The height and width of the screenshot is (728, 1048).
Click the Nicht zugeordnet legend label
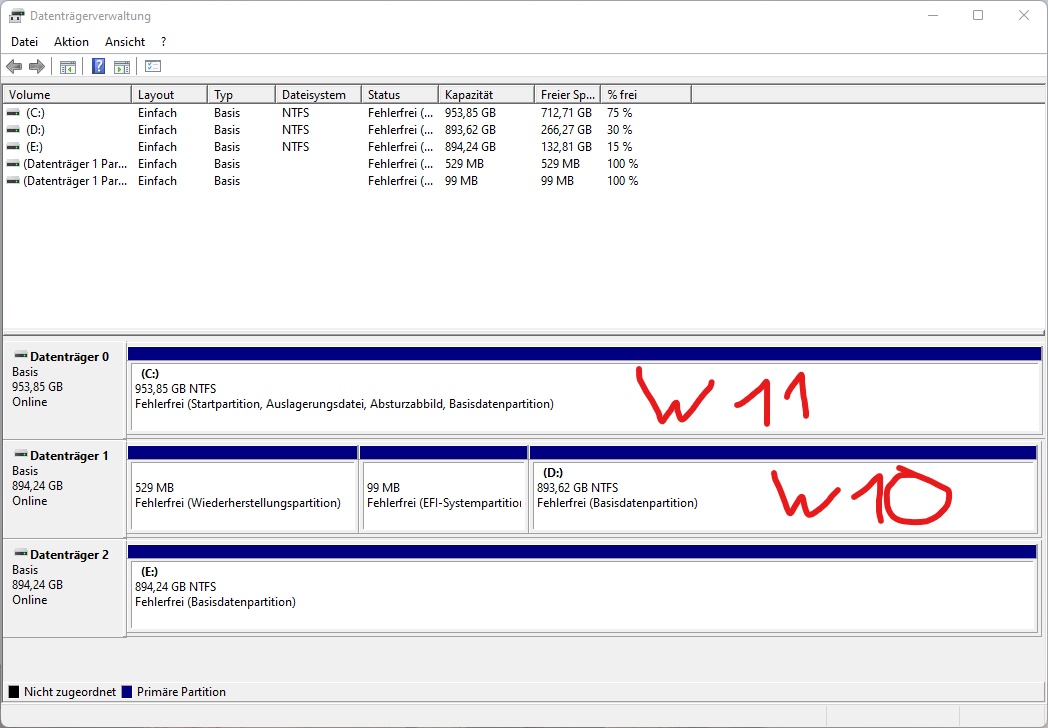[x=70, y=692]
